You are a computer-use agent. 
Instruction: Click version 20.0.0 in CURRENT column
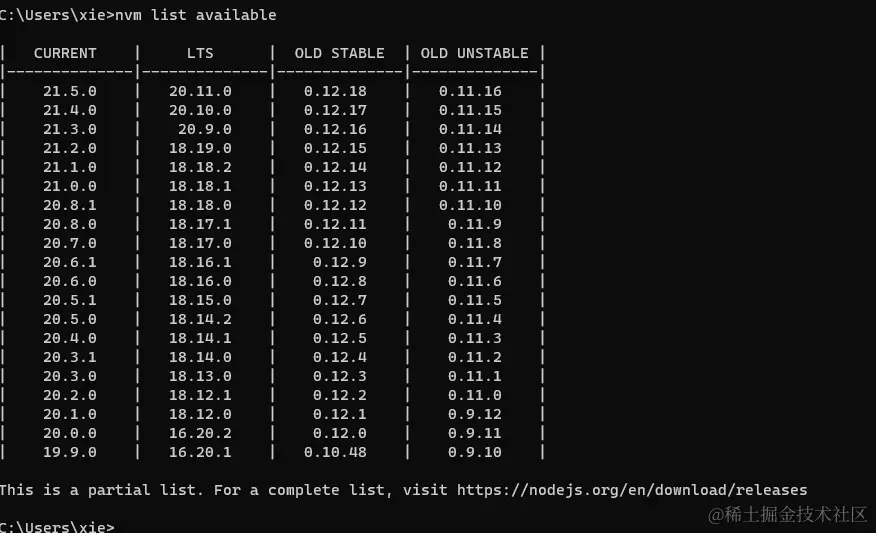(x=70, y=433)
